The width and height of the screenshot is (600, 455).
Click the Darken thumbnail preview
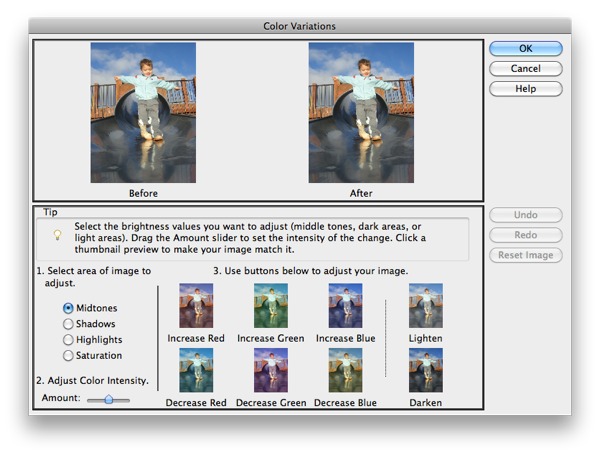[x=426, y=370]
